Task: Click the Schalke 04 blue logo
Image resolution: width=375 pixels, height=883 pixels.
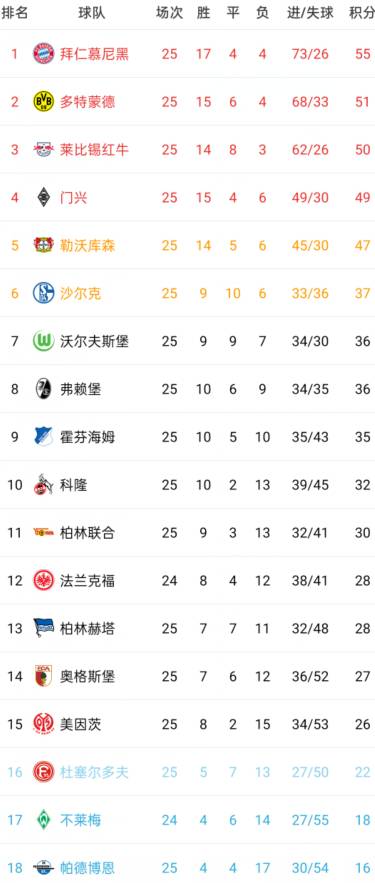Action: 43,293
